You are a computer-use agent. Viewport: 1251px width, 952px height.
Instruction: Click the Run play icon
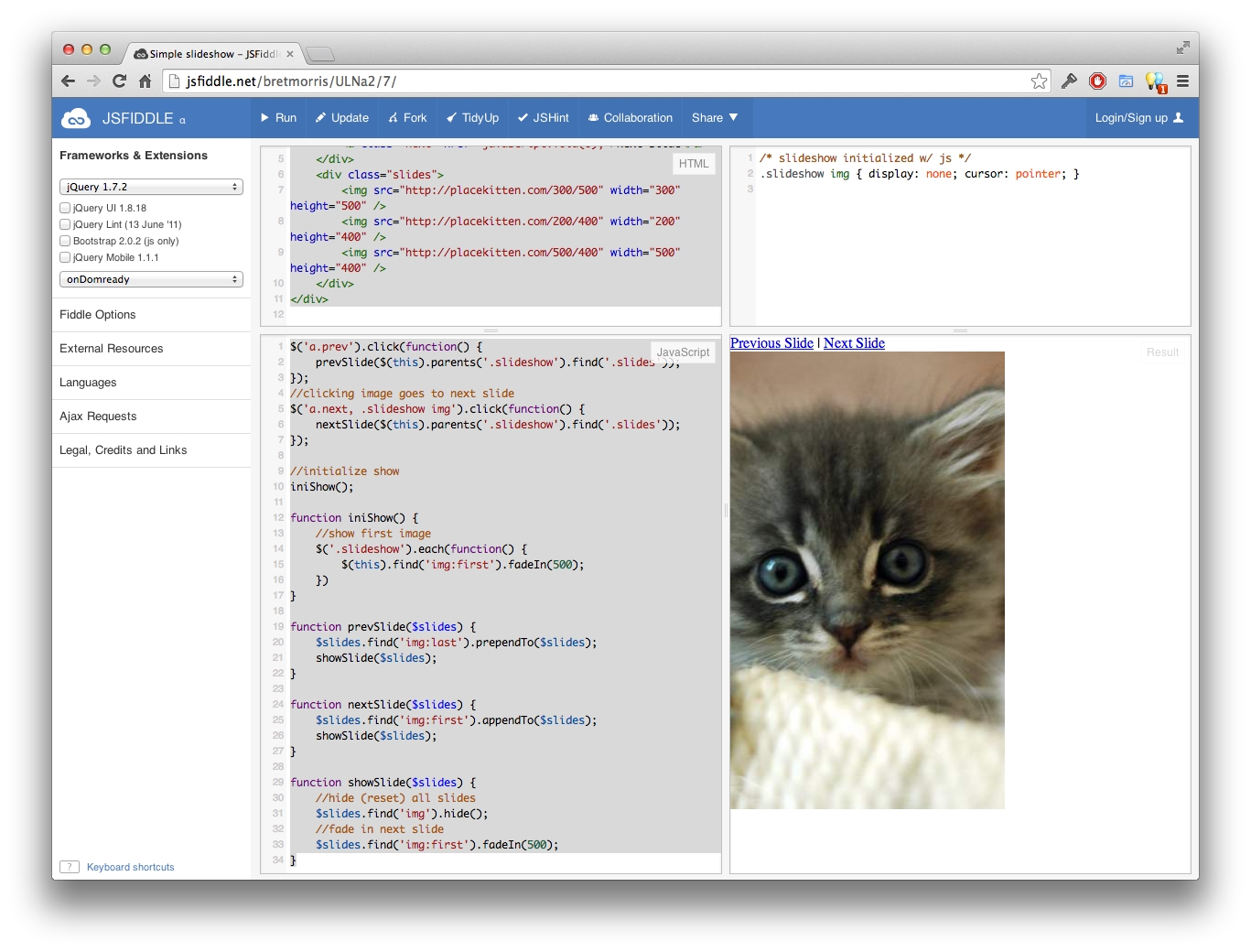[265, 118]
